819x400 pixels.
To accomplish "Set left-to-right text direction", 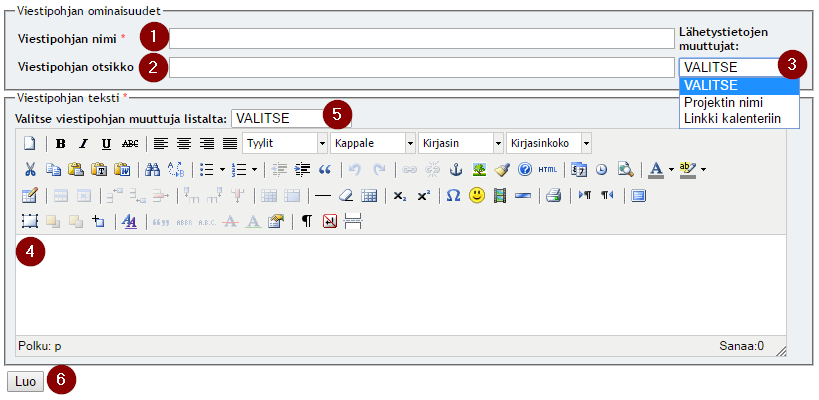I will tap(585, 196).
